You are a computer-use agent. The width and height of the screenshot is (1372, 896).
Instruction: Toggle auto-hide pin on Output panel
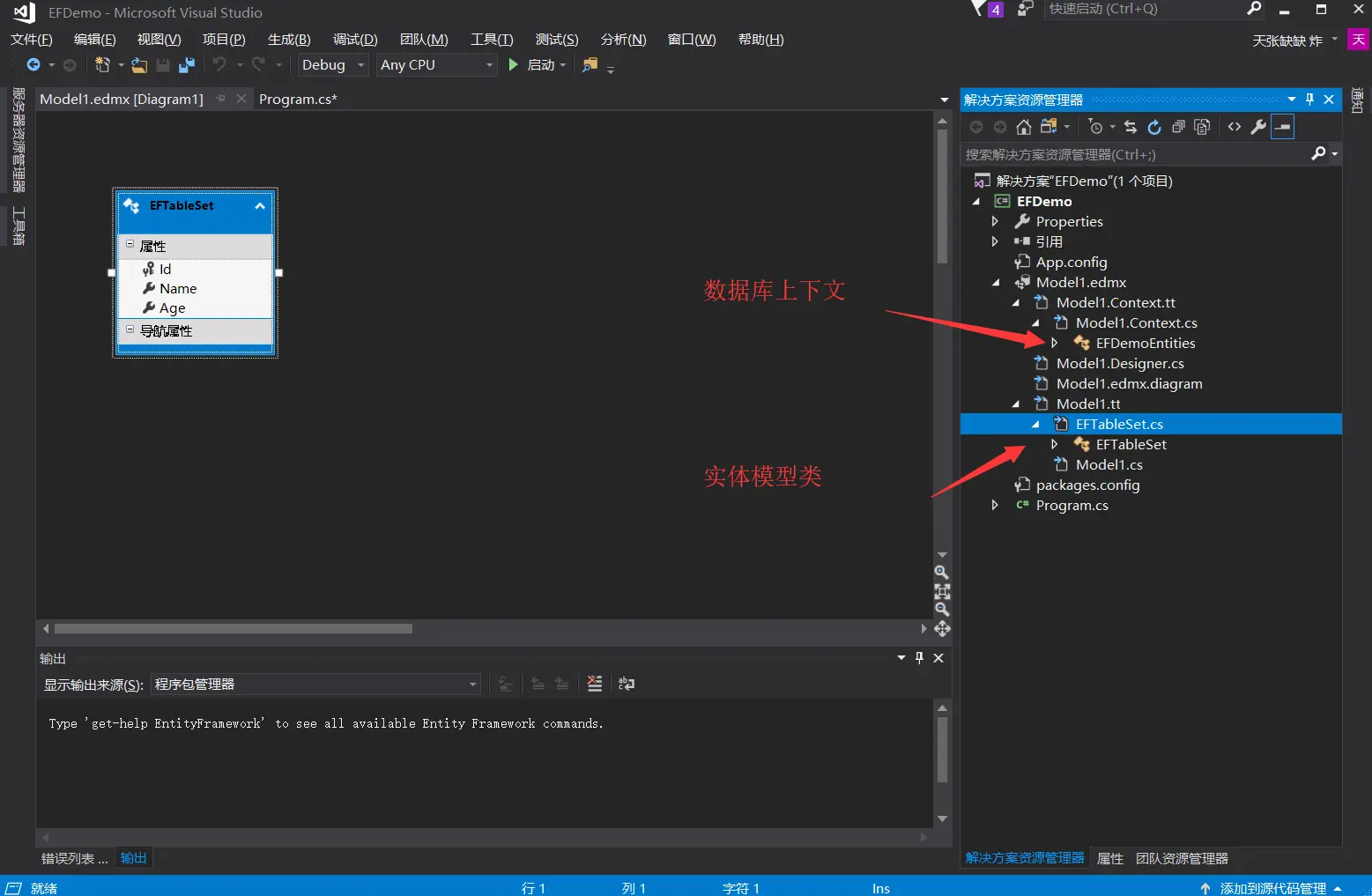919,658
